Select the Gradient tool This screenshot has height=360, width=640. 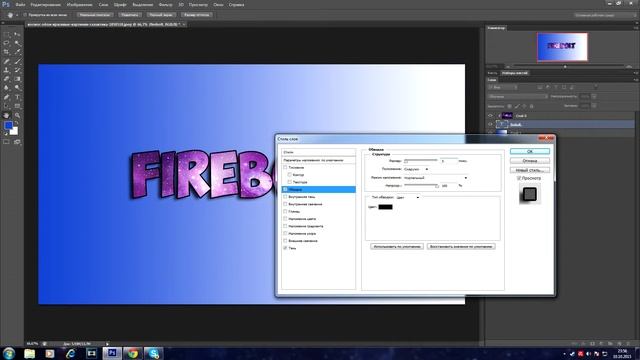click(18, 79)
